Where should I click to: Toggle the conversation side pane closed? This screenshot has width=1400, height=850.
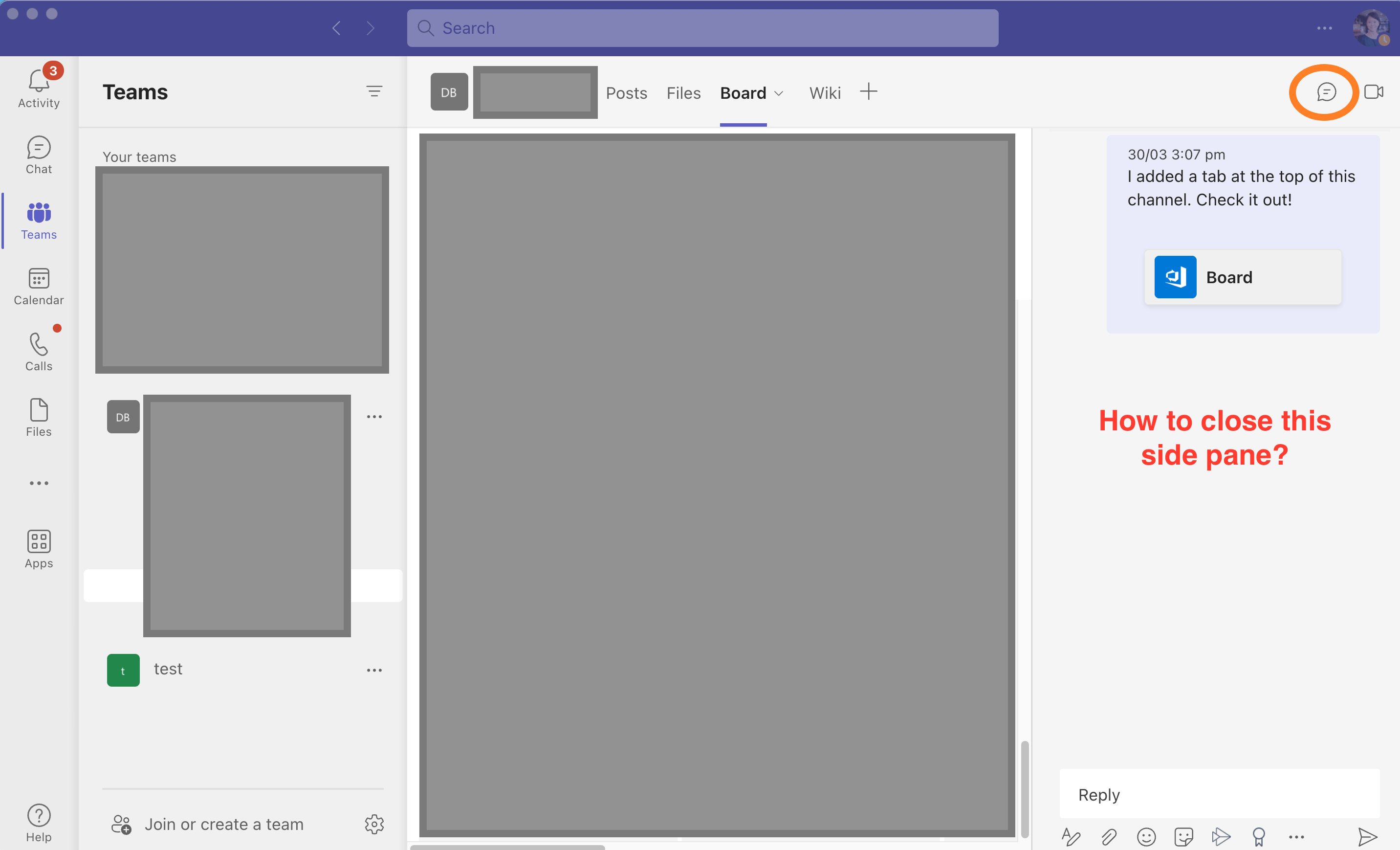coord(1326,91)
